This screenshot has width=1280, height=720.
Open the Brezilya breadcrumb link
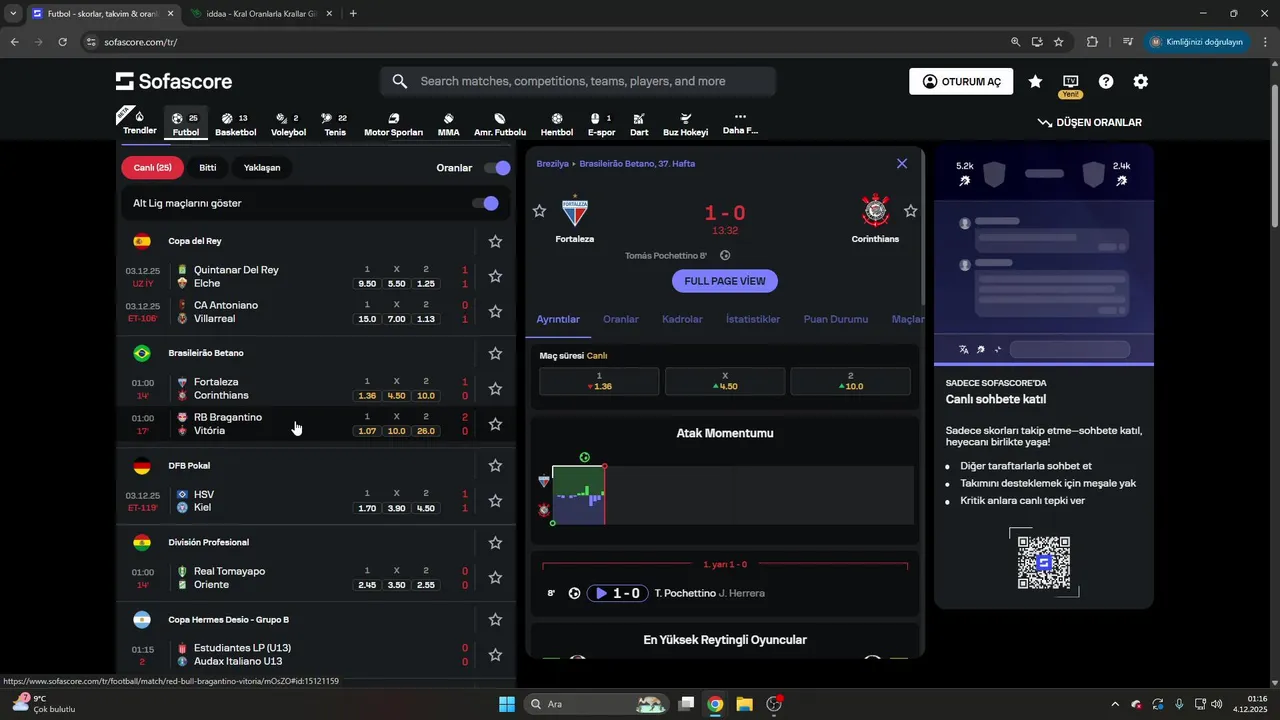click(552, 163)
